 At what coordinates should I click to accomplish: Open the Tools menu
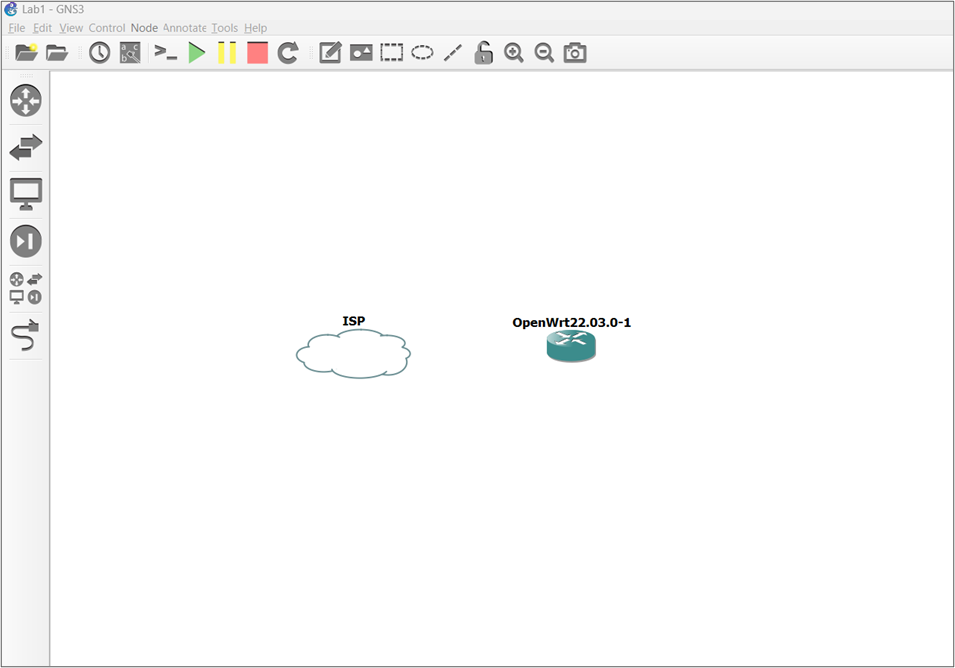pyautogui.click(x=225, y=28)
